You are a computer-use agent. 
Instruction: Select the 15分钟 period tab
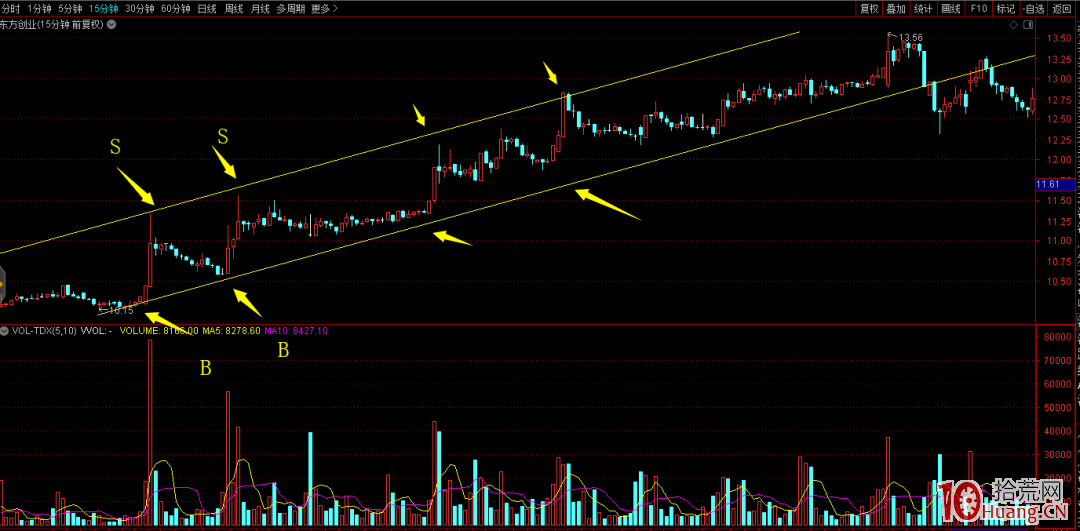[x=103, y=9]
